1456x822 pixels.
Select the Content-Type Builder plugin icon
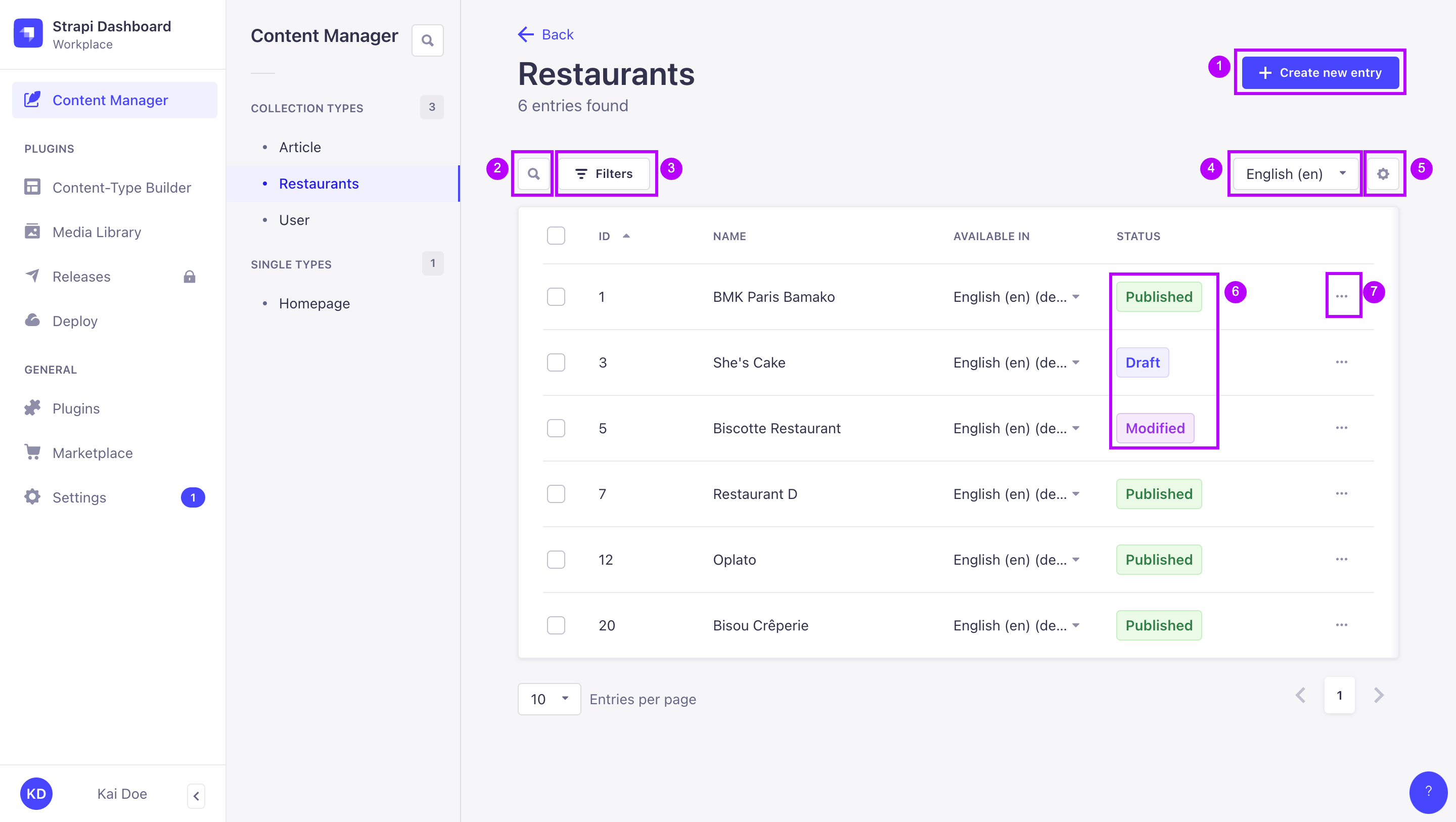click(x=32, y=187)
